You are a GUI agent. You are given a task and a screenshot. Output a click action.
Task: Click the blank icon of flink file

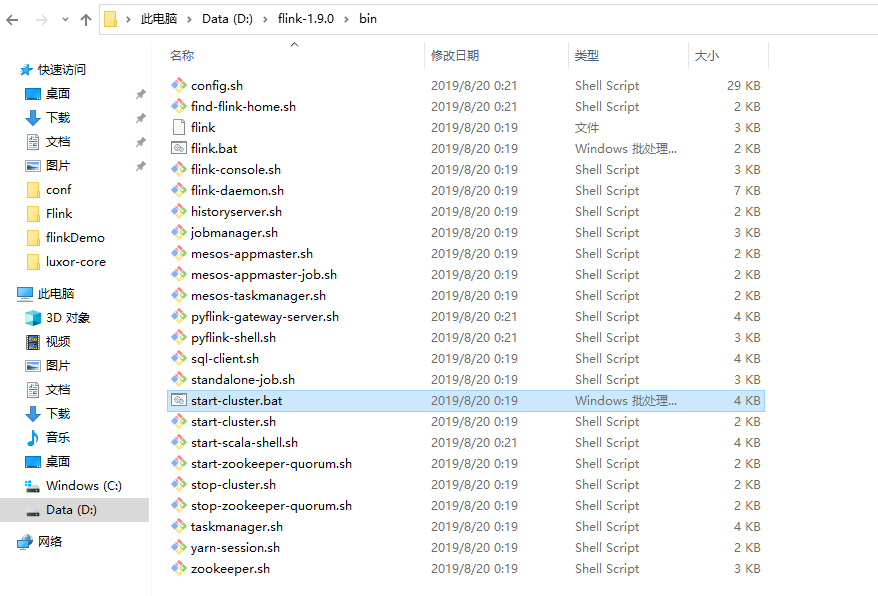tap(179, 127)
